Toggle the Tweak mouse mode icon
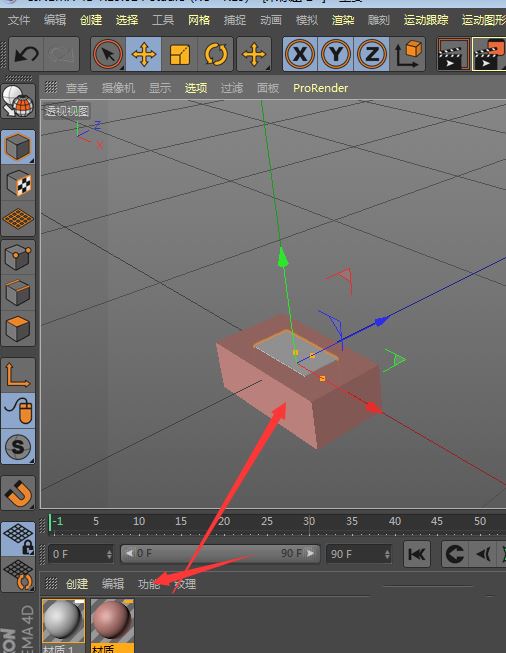506x653 pixels. (18, 411)
